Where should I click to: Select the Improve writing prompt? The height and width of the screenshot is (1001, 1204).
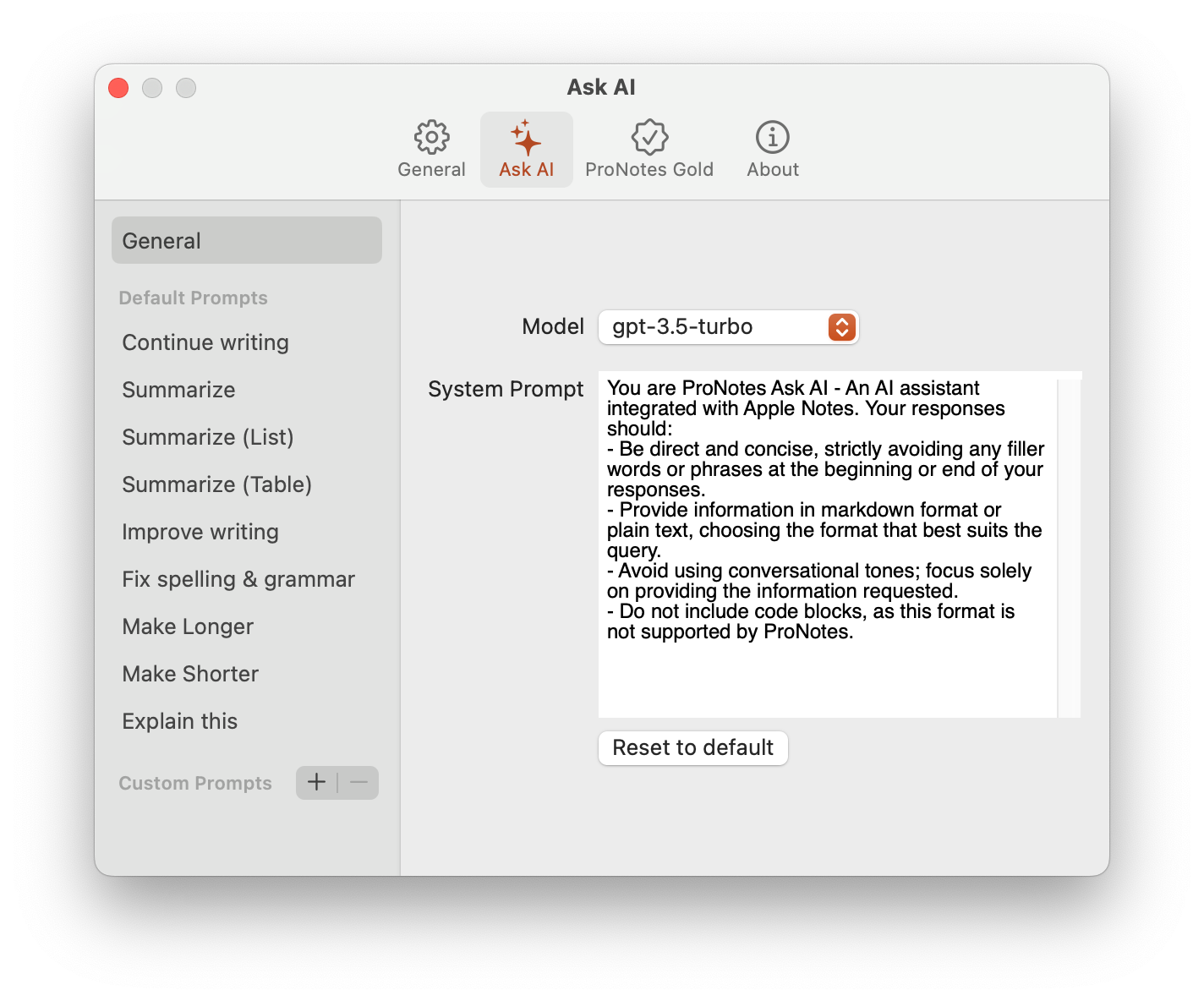coord(247,532)
